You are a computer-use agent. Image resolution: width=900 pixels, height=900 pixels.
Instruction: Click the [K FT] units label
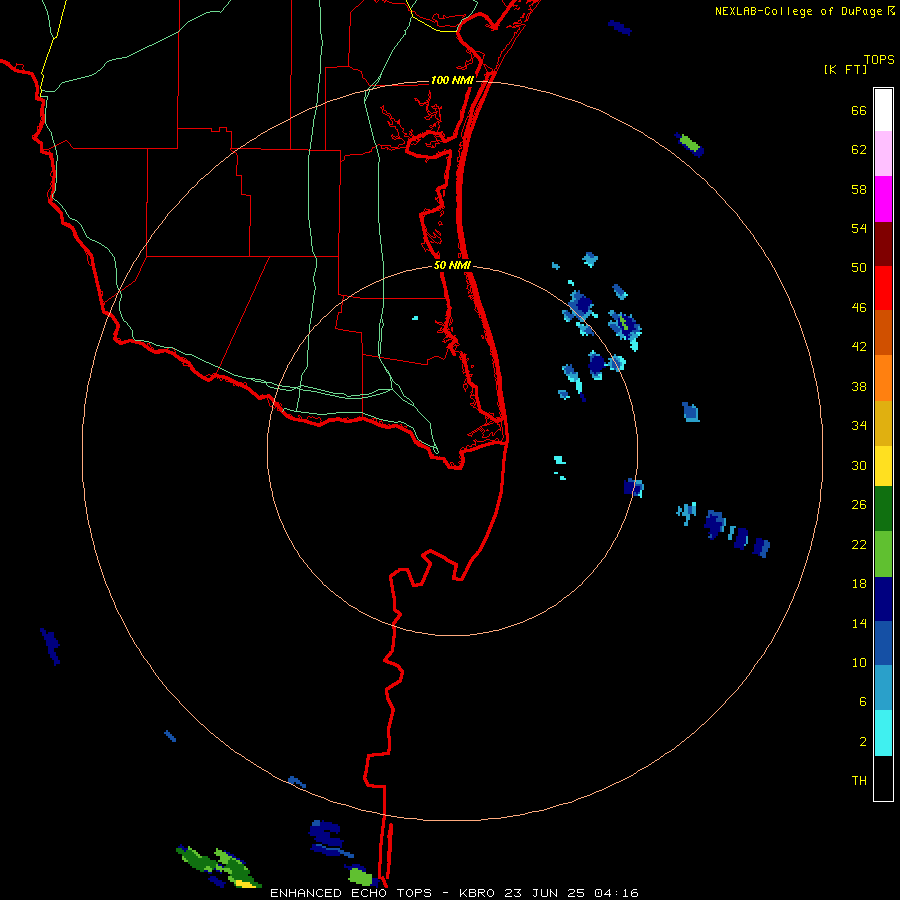845,69
